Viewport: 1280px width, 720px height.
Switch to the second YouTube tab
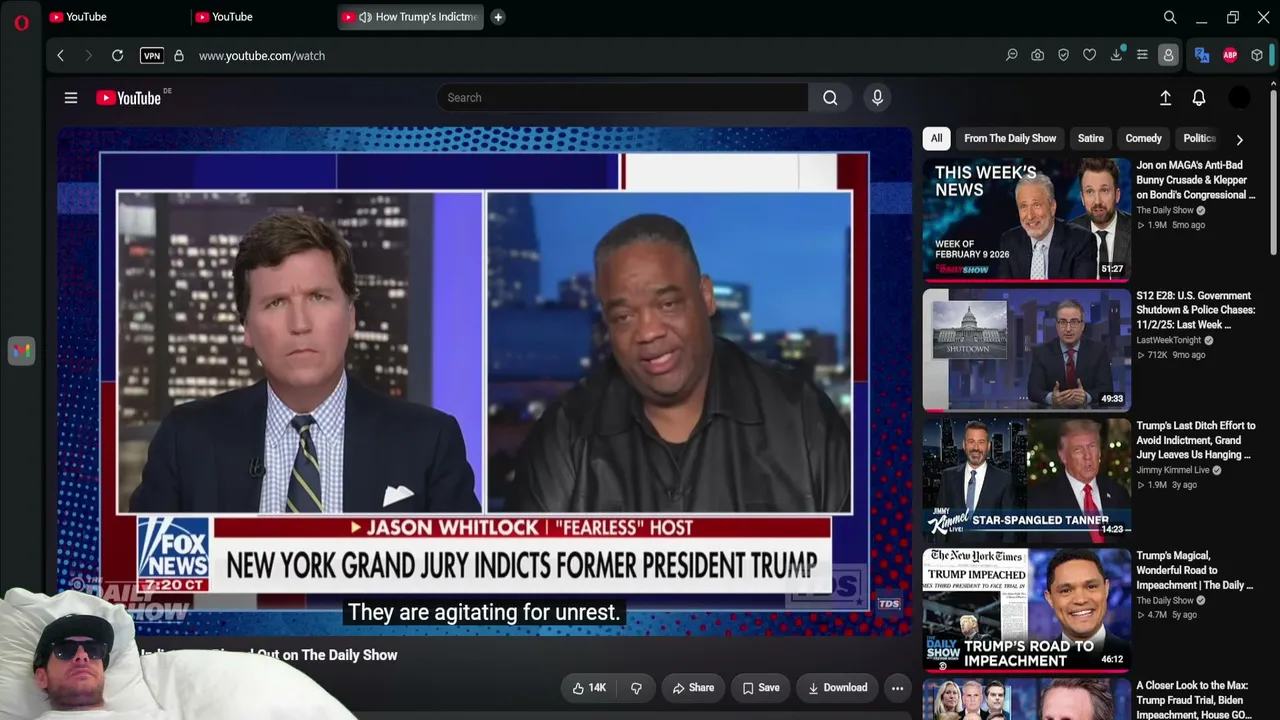(260, 17)
